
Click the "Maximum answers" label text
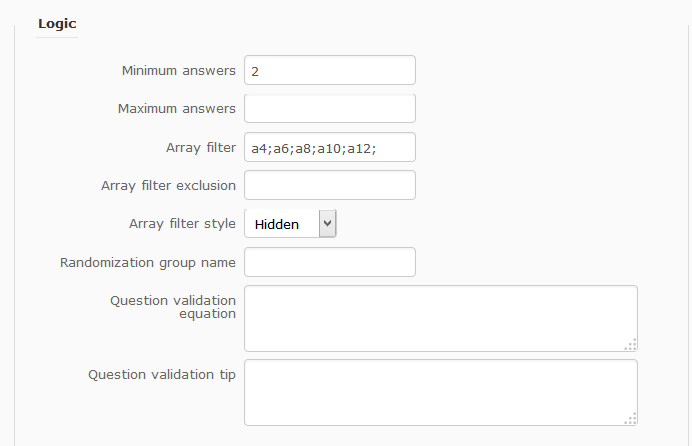(177, 109)
